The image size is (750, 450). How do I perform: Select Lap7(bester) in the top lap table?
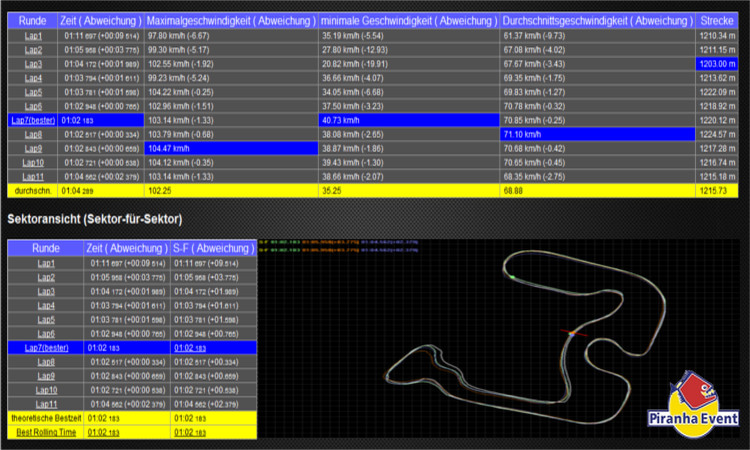[x=32, y=119]
